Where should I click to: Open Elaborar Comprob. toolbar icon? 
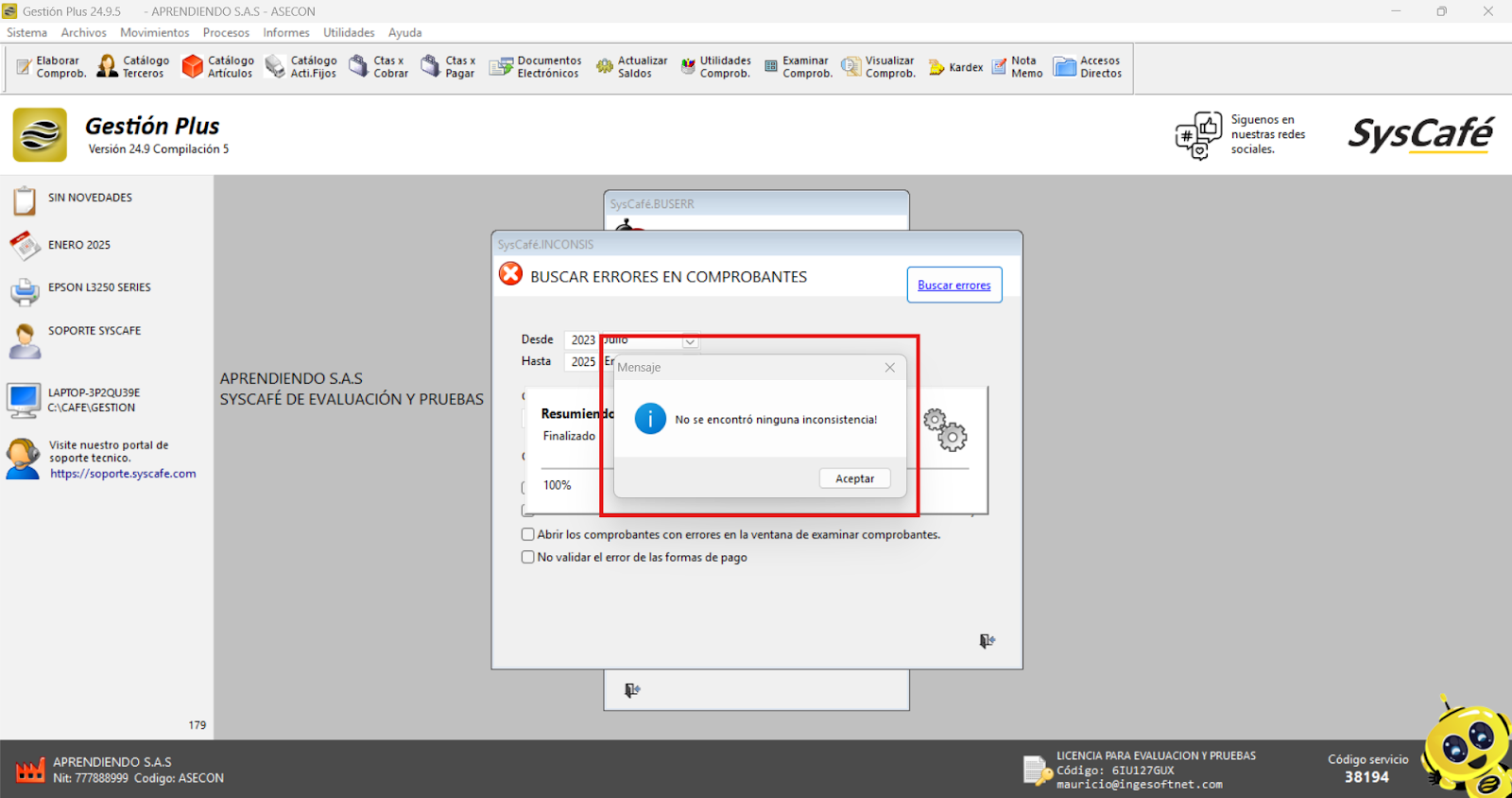point(51,67)
